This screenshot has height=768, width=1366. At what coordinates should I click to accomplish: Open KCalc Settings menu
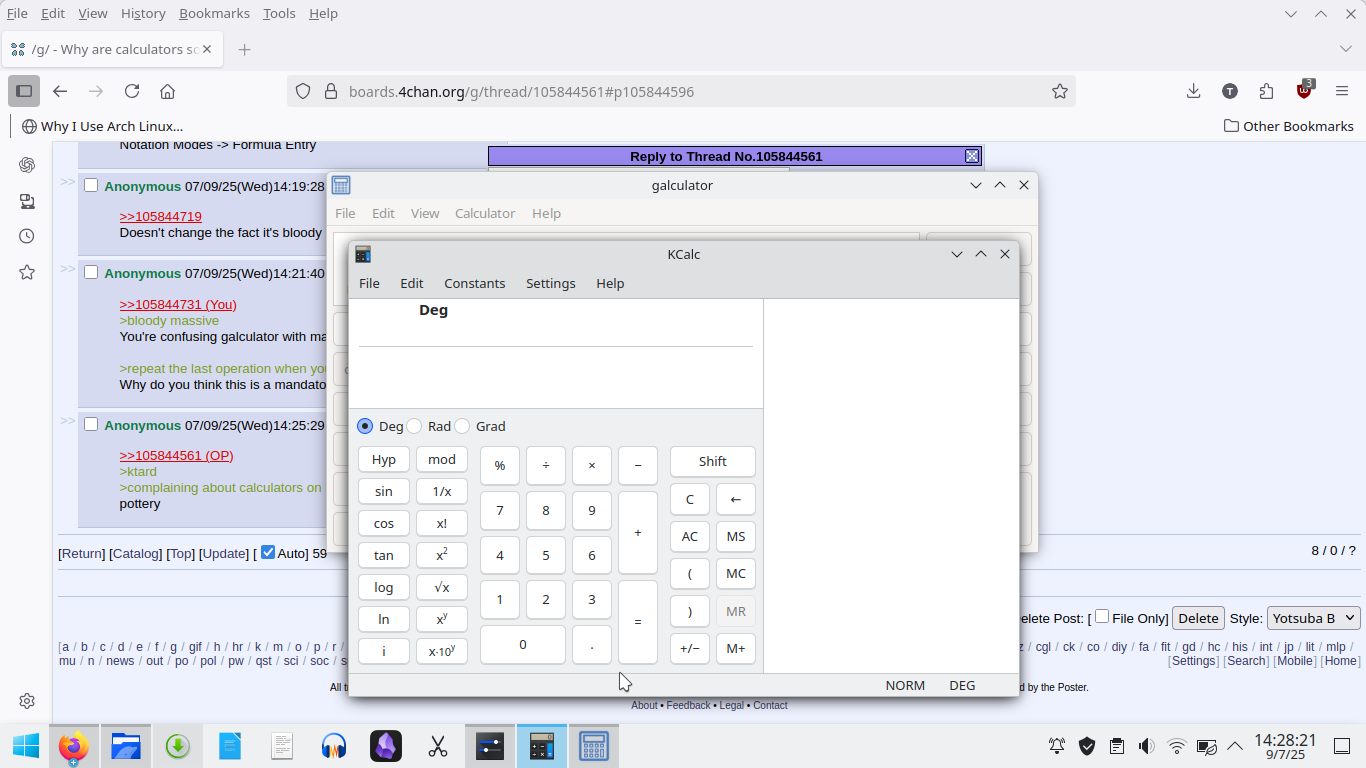(x=550, y=283)
